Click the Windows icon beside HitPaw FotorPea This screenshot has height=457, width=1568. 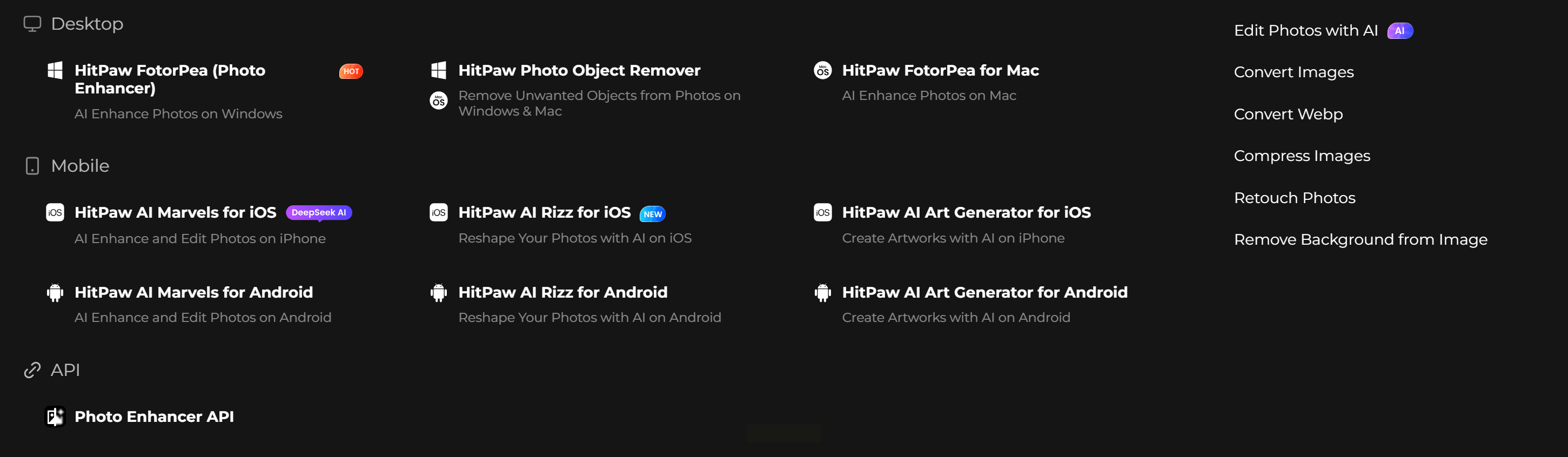(55, 71)
